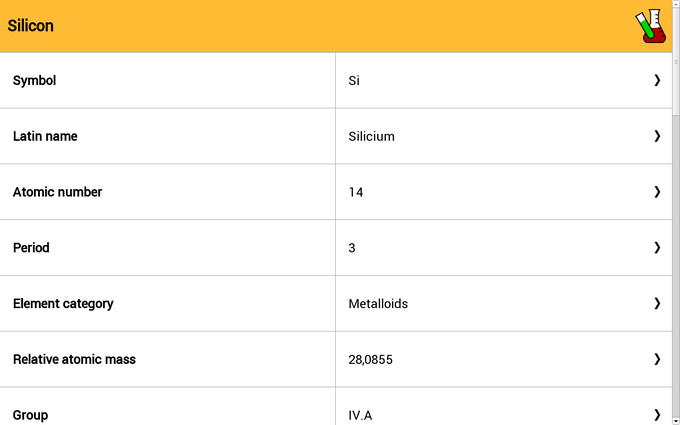This screenshot has height=425, width=680.
Task: Open the chevron next to 28,0855
Action: point(657,359)
